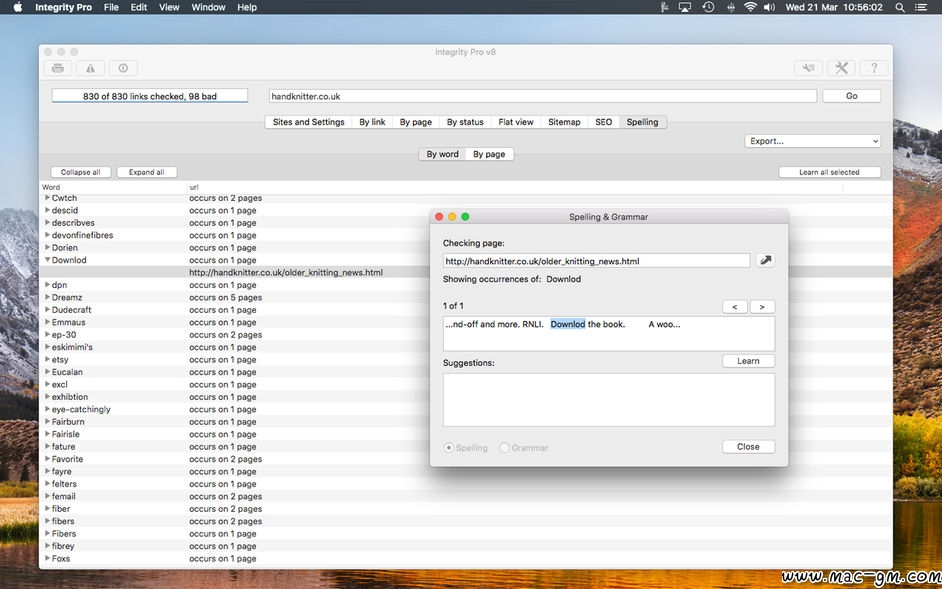Click the Word column header
This screenshot has height=589, width=942.
click(113, 188)
